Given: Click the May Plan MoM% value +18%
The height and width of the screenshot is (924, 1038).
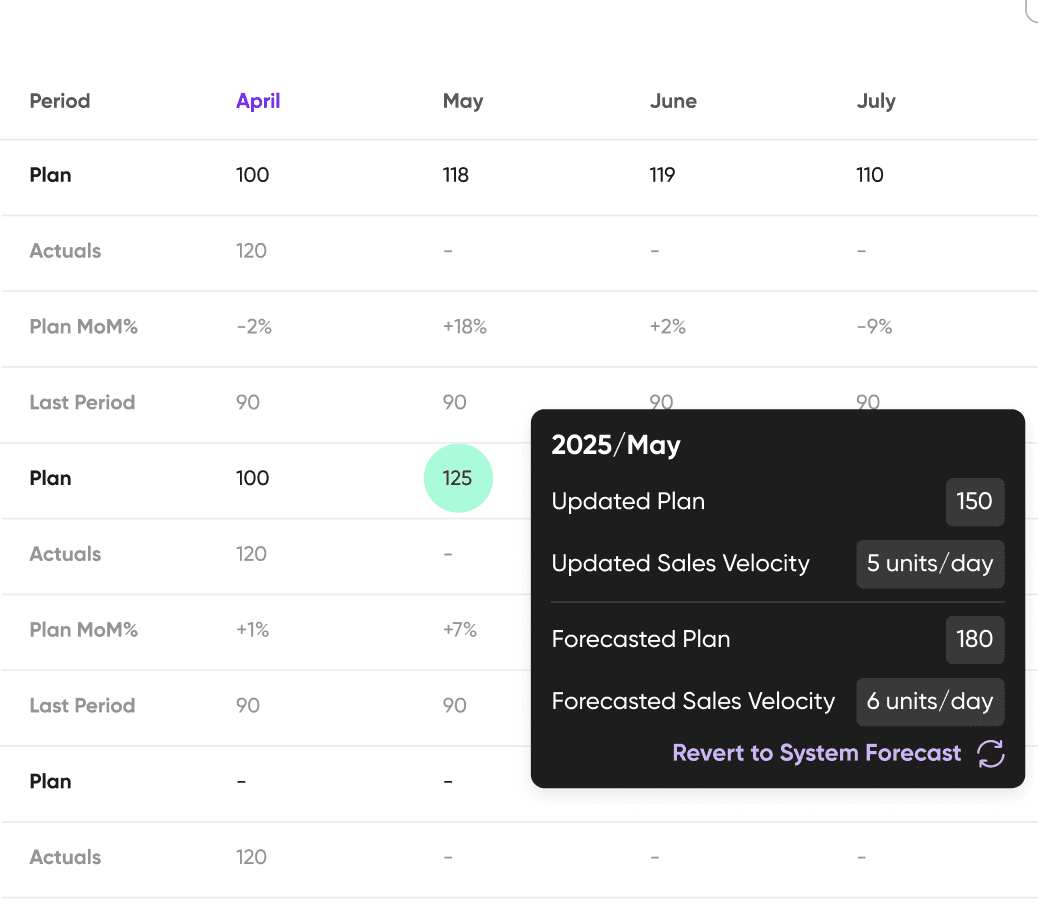Looking at the screenshot, I should pos(465,327).
